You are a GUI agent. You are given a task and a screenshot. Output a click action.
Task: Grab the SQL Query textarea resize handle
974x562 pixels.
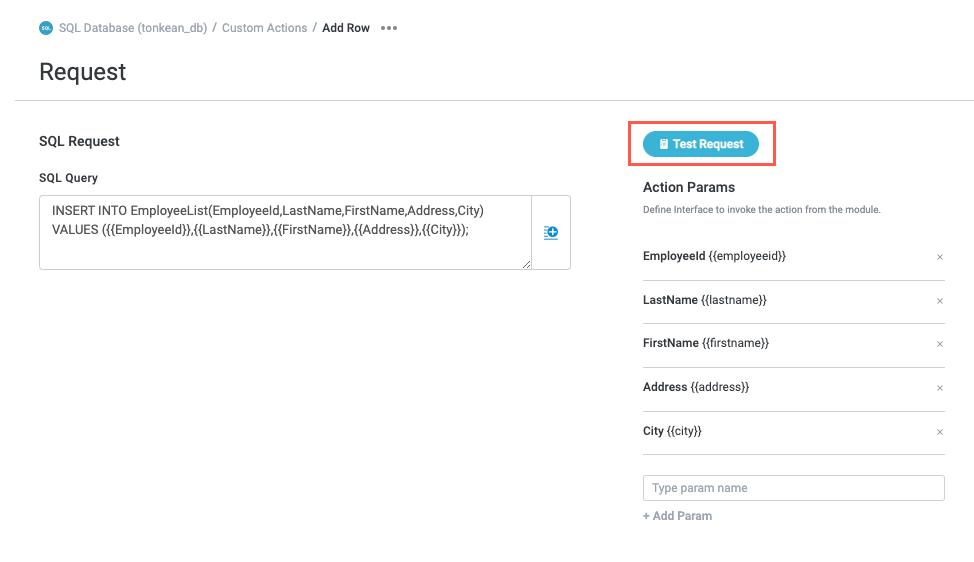click(x=526, y=265)
